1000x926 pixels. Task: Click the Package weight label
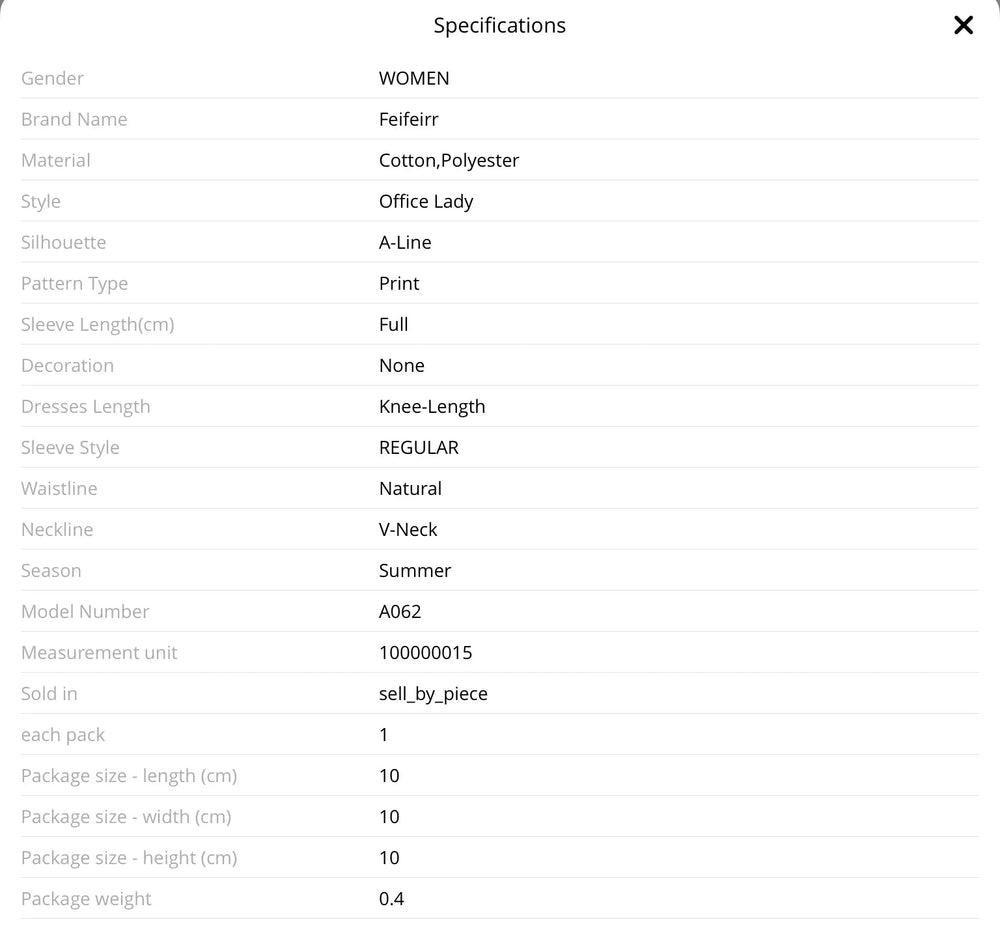click(x=86, y=898)
